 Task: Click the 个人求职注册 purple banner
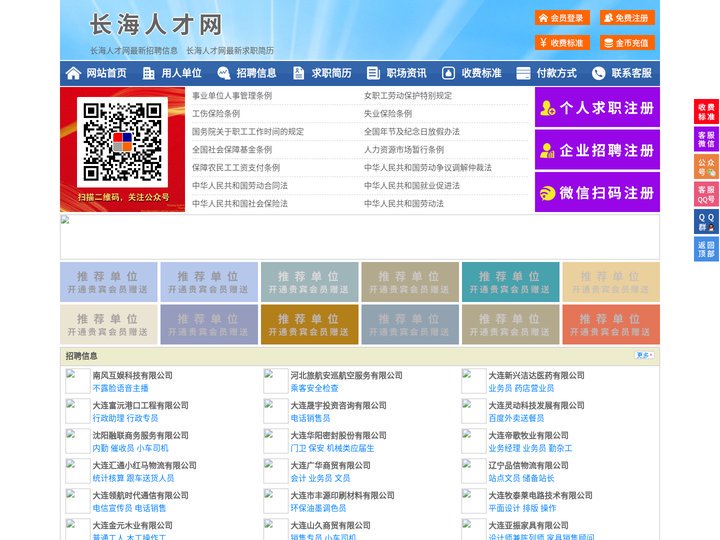[597, 107]
